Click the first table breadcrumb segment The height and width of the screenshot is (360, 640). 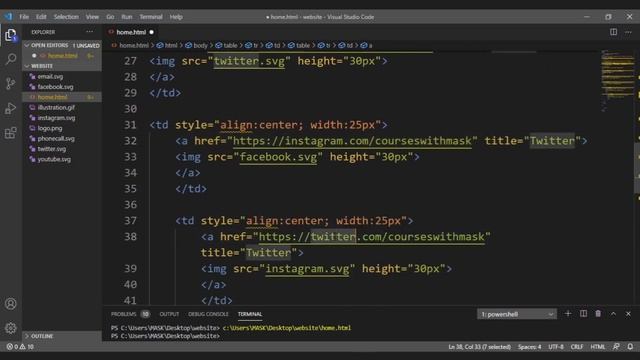227,45
